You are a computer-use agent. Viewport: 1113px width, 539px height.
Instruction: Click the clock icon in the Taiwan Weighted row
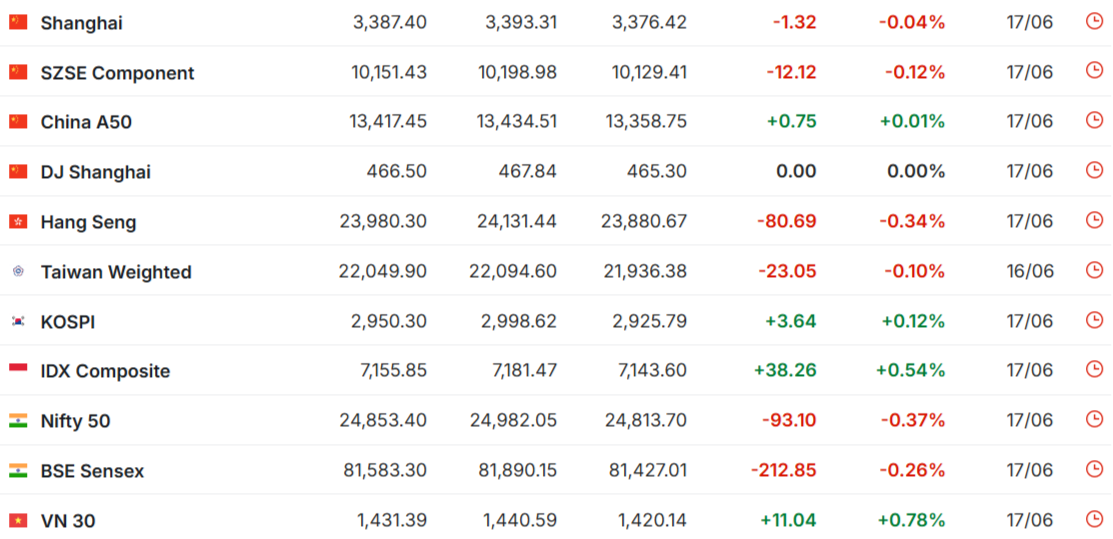(1095, 270)
